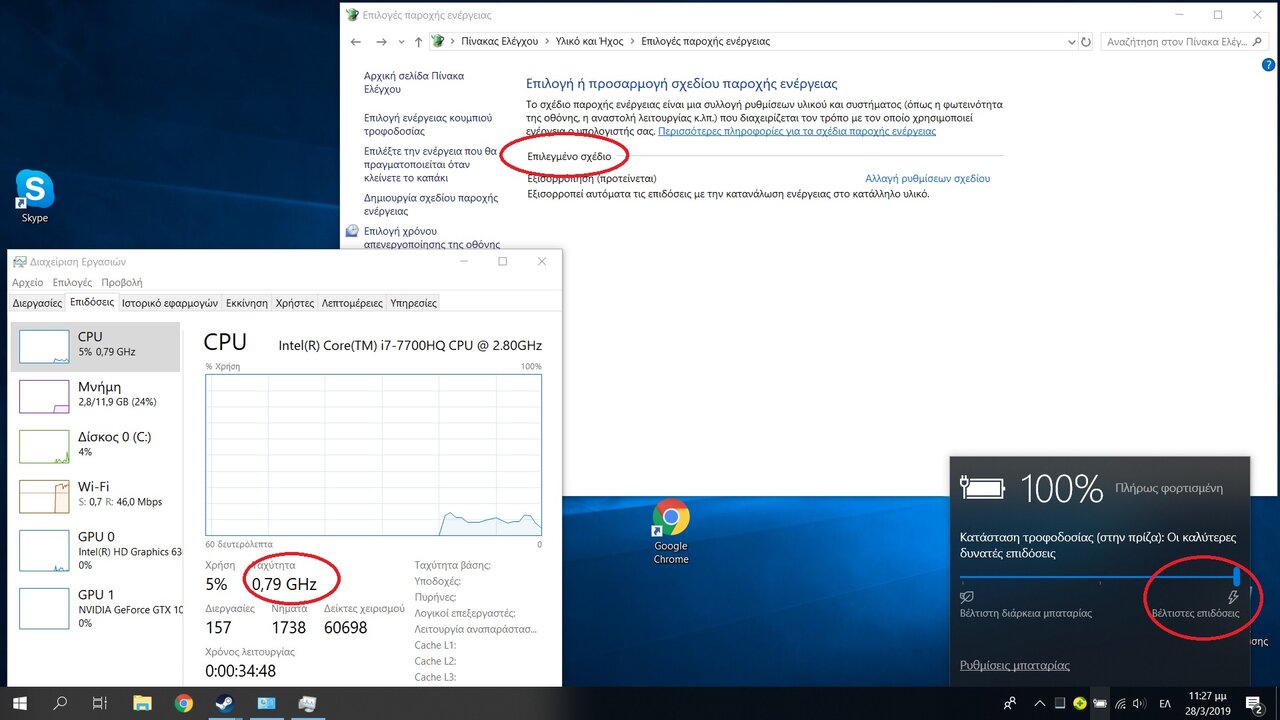Click the volume speaker tray icon

point(1141,703)
